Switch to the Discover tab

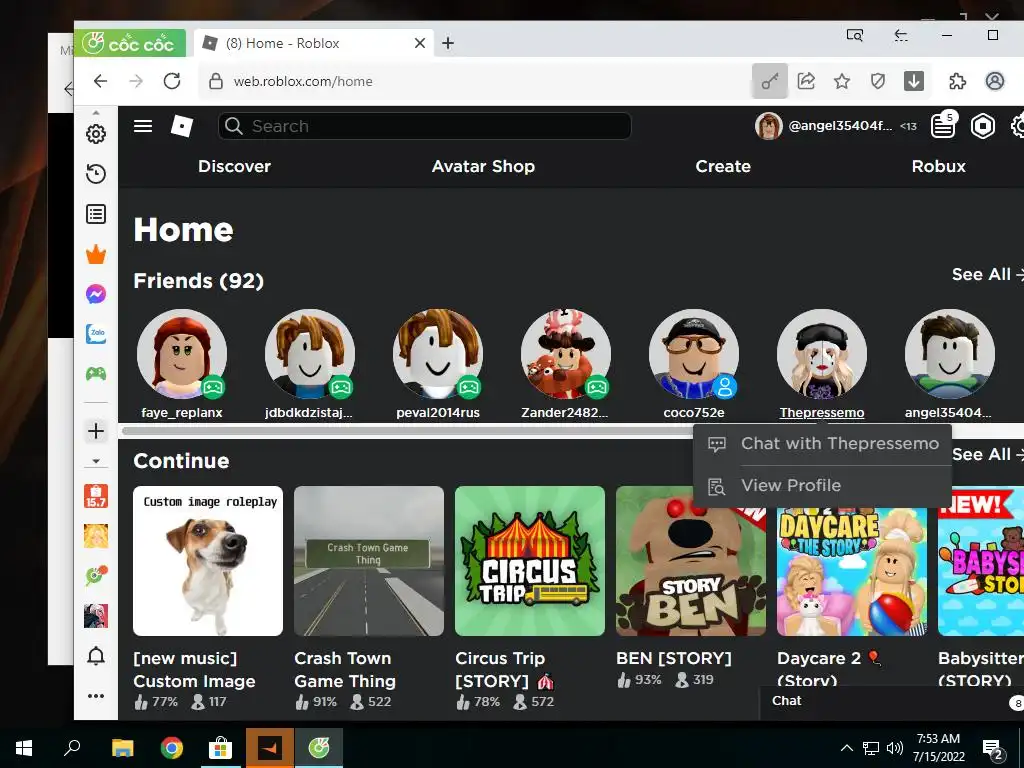tap(234, 167)
